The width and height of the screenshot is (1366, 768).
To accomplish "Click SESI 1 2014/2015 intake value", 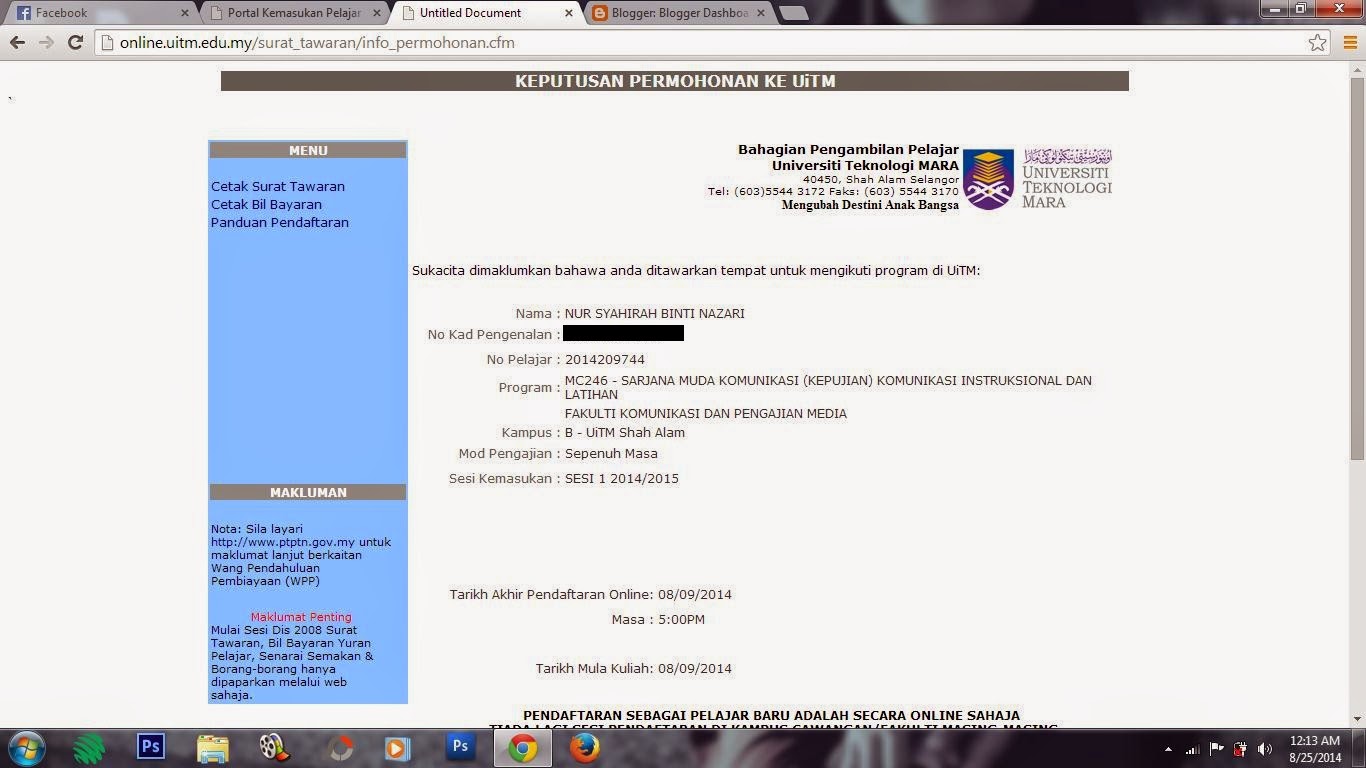I will tap(622, 478).
